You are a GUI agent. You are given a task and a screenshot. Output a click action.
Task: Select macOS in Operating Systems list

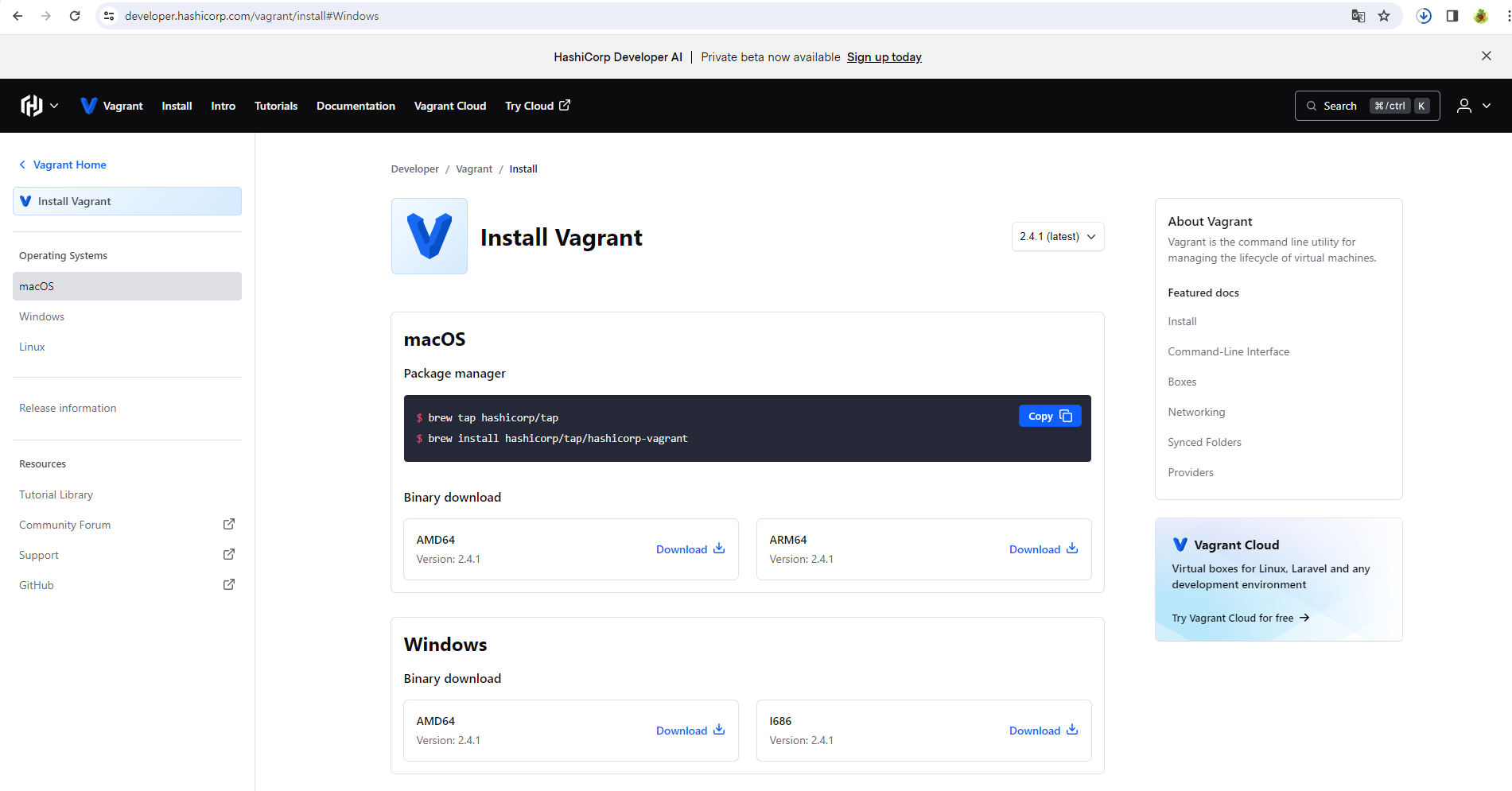pyautogui.click(x=127, y=286)
